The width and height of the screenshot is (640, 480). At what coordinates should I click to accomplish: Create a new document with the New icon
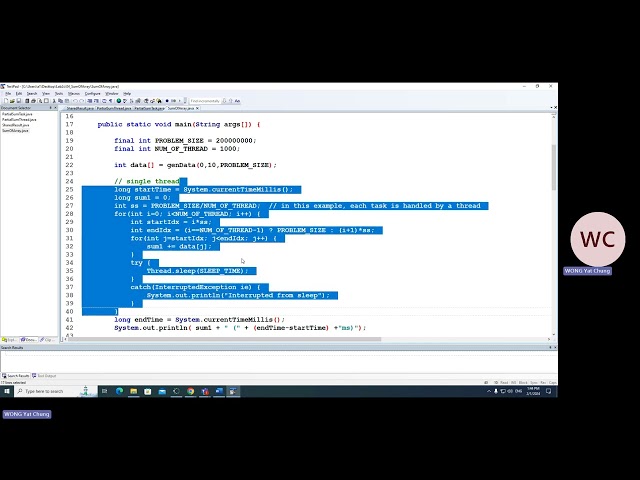(6, 101)
